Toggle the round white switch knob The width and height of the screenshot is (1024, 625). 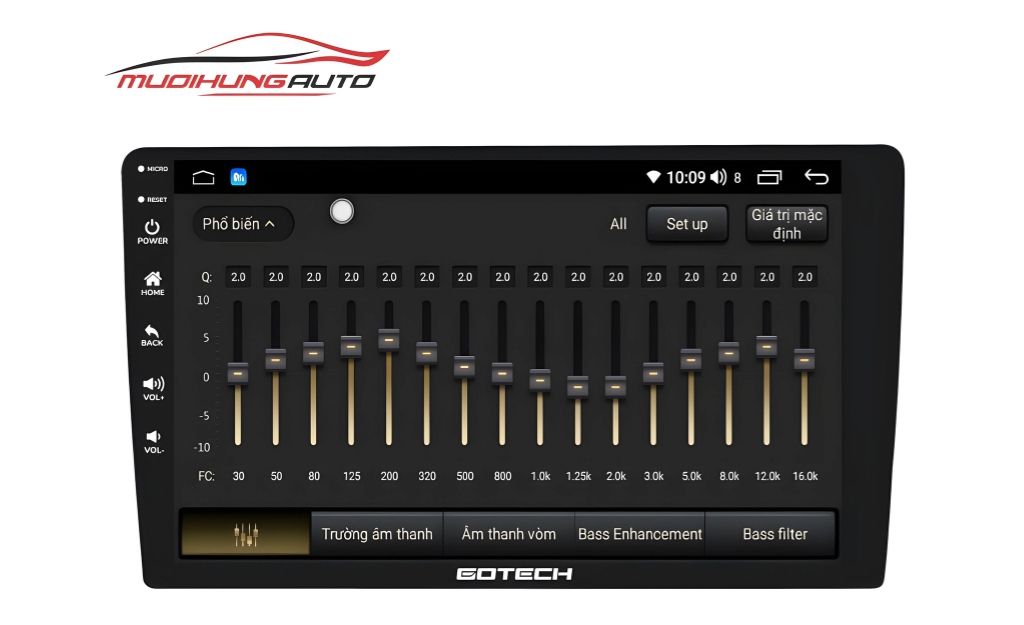click(342, 211)
